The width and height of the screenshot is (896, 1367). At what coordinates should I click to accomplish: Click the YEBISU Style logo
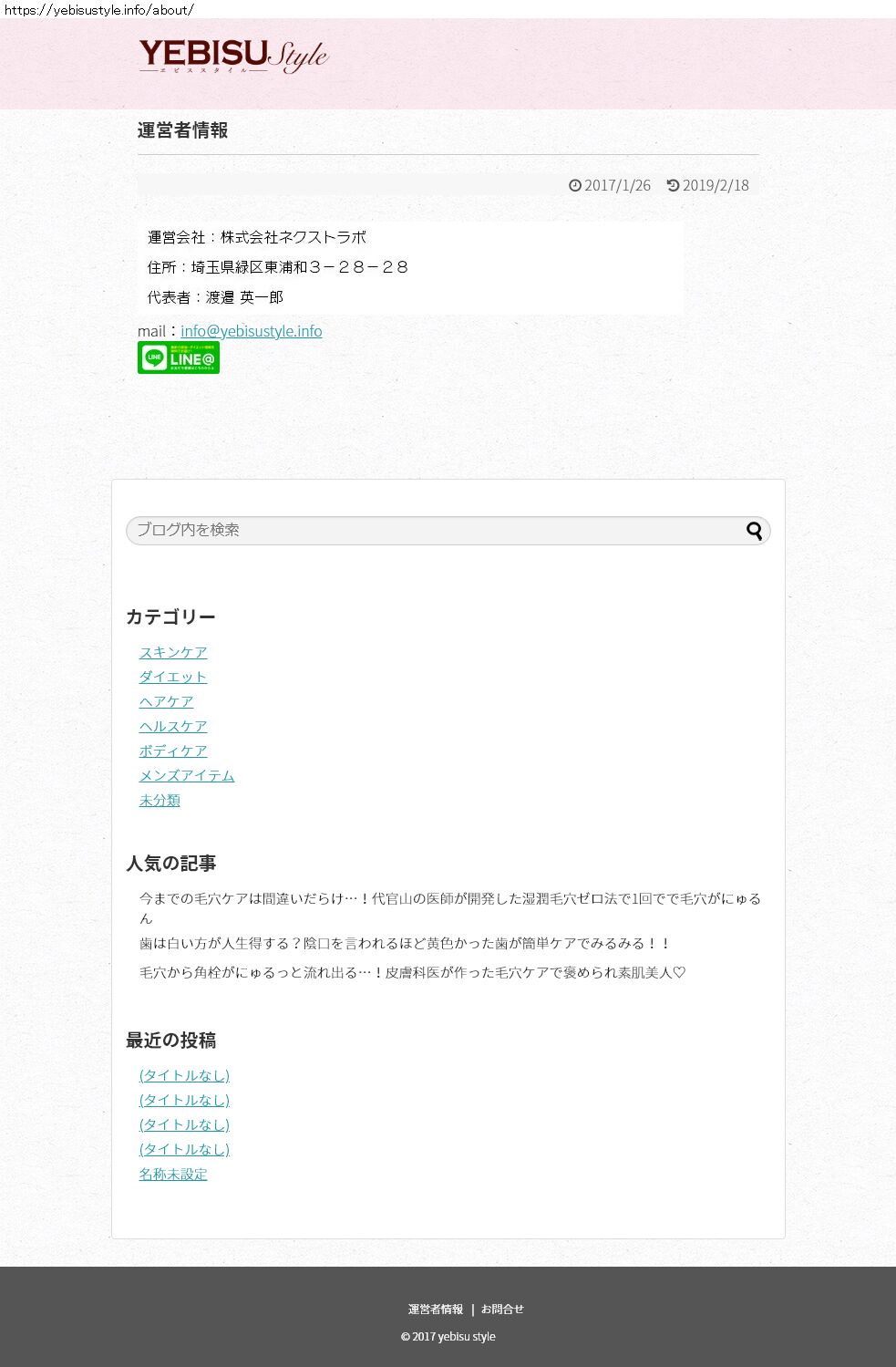(233, 57)
